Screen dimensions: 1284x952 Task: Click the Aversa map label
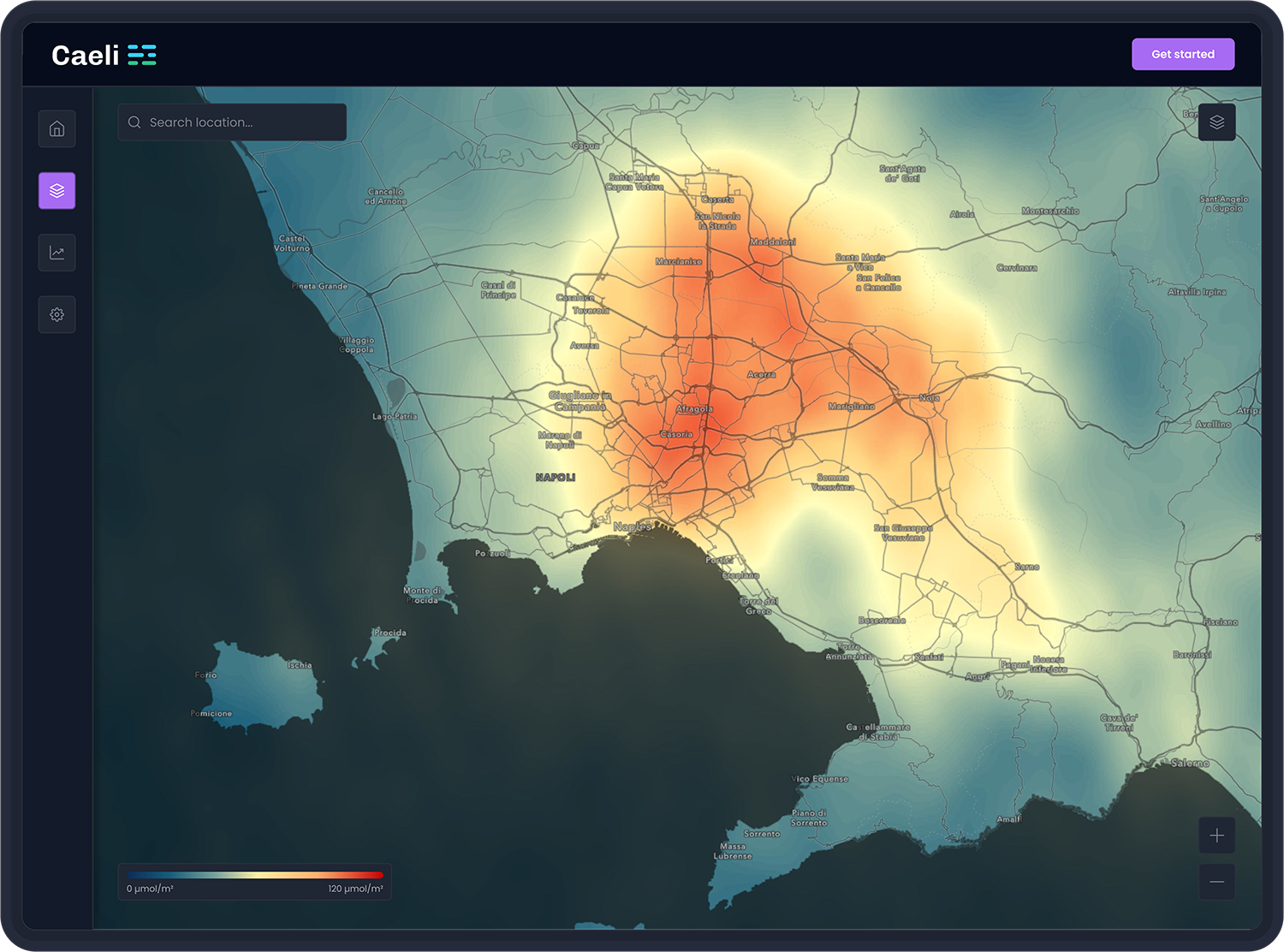point(585,346)
